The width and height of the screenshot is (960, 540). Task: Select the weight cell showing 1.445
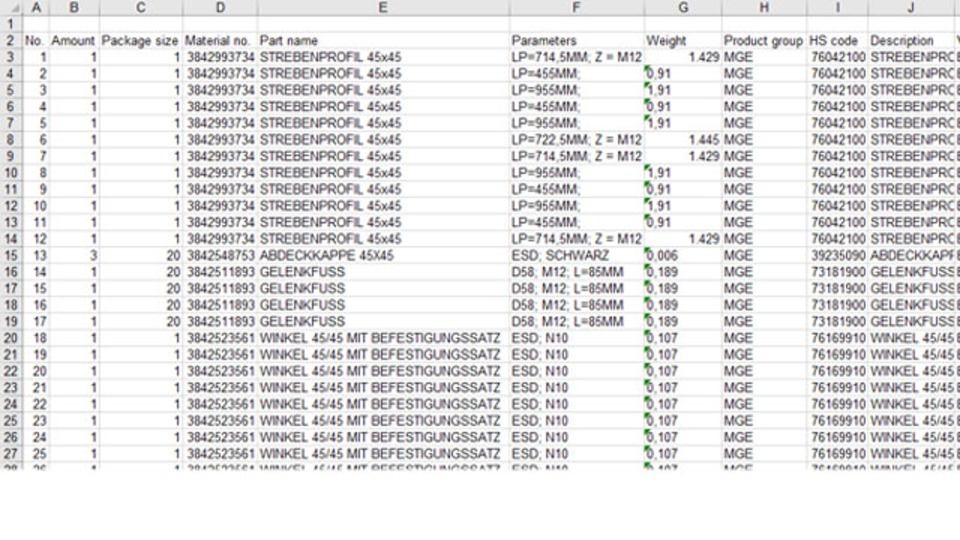point(683,140)
